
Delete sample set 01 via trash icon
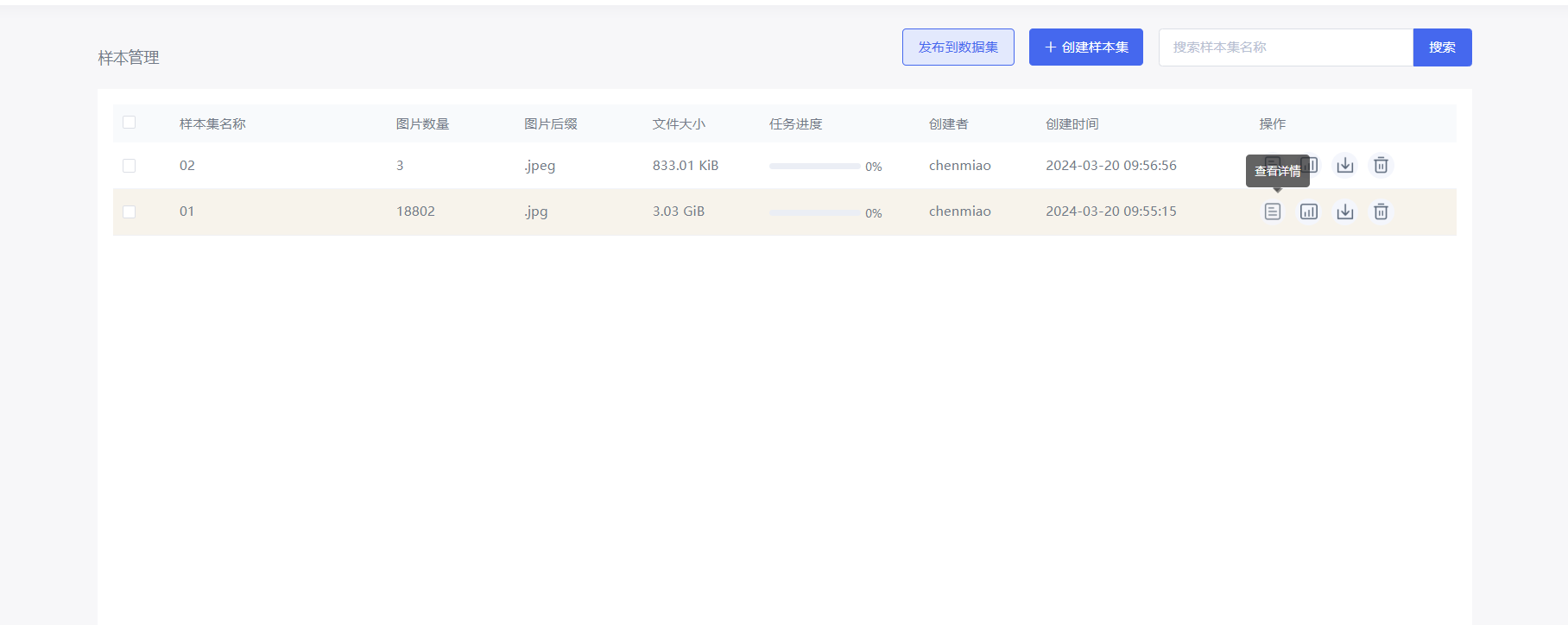tap(1381, 211)
